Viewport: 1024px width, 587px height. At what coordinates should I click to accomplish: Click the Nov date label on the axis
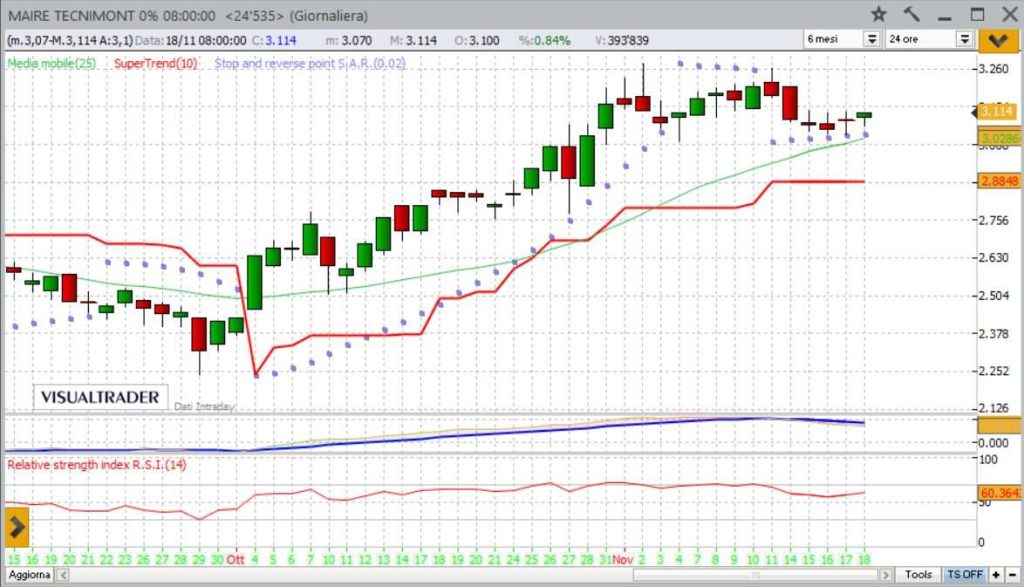(x=623, y=560)
